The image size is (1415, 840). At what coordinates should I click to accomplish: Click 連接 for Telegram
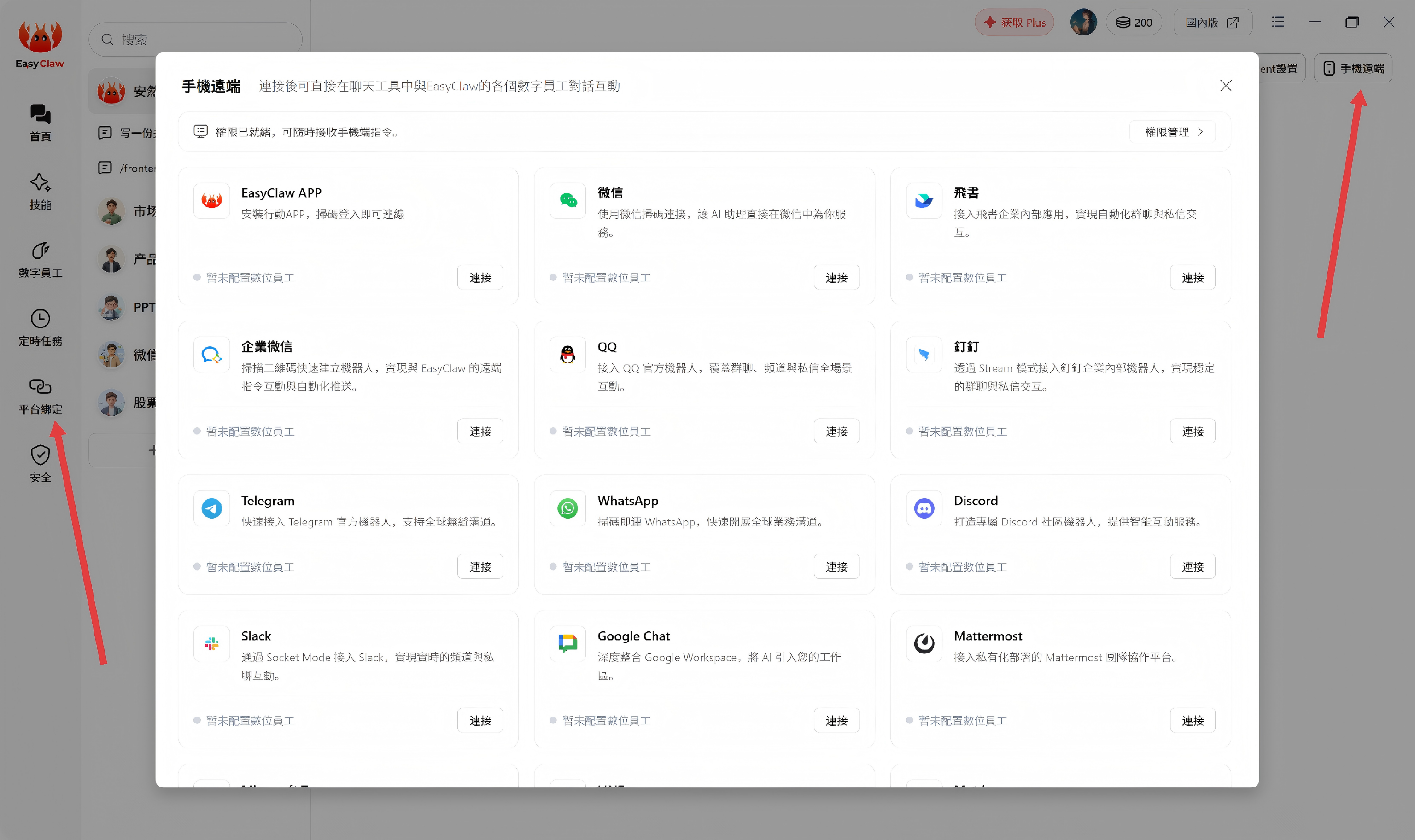point(480,566)
